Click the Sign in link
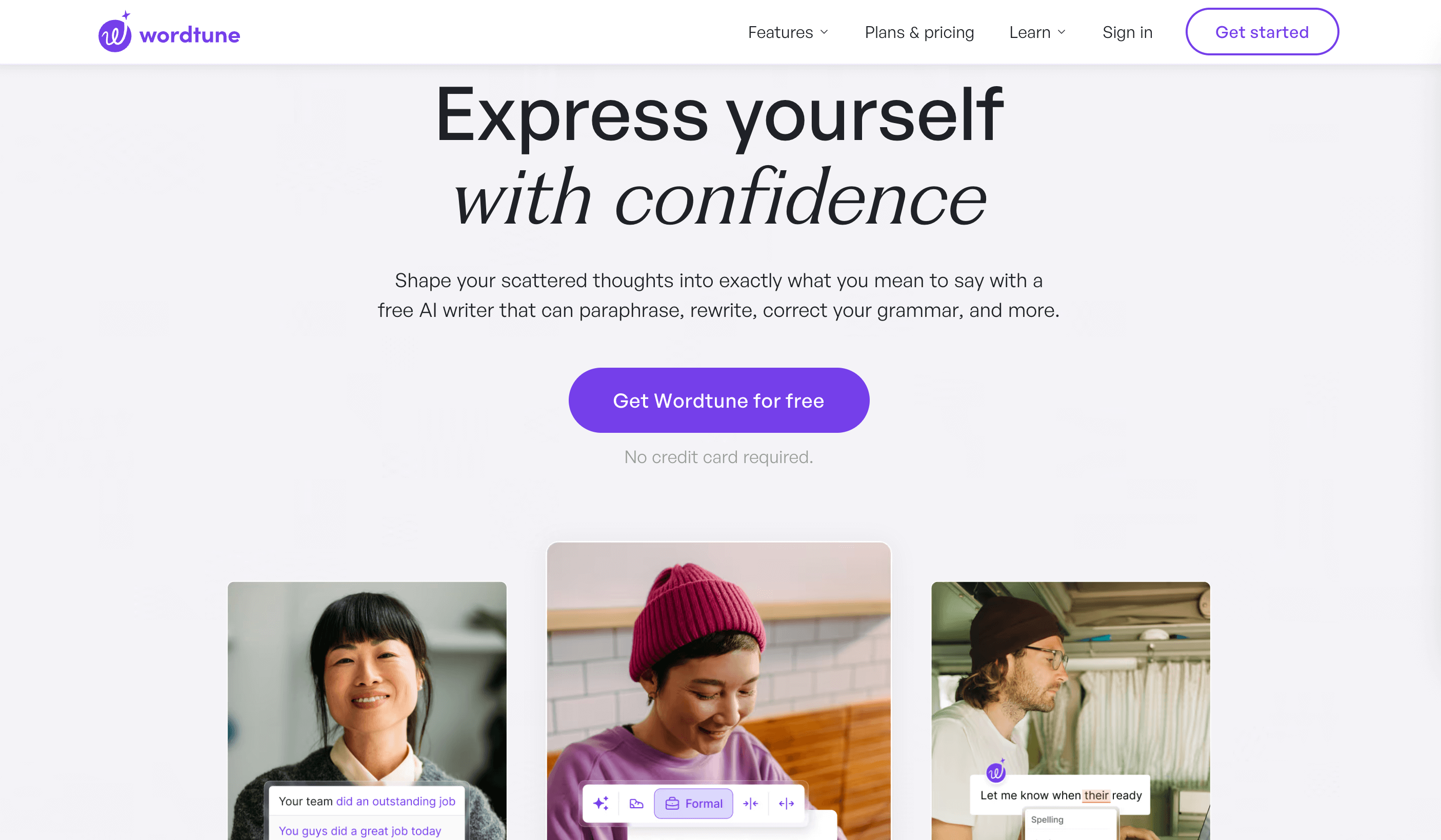 1127,32
